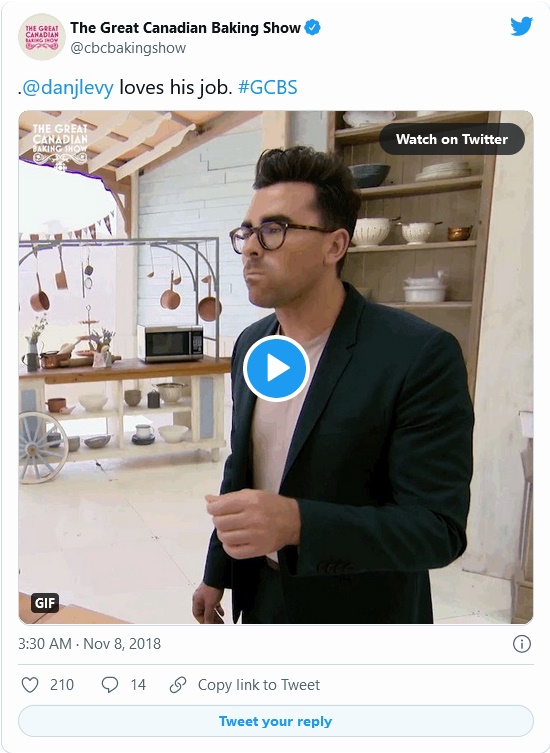The height and width of the screenshot is (753, 550).
Task: Open the tweet info circle icon
Action: click(x=522, y=644)
